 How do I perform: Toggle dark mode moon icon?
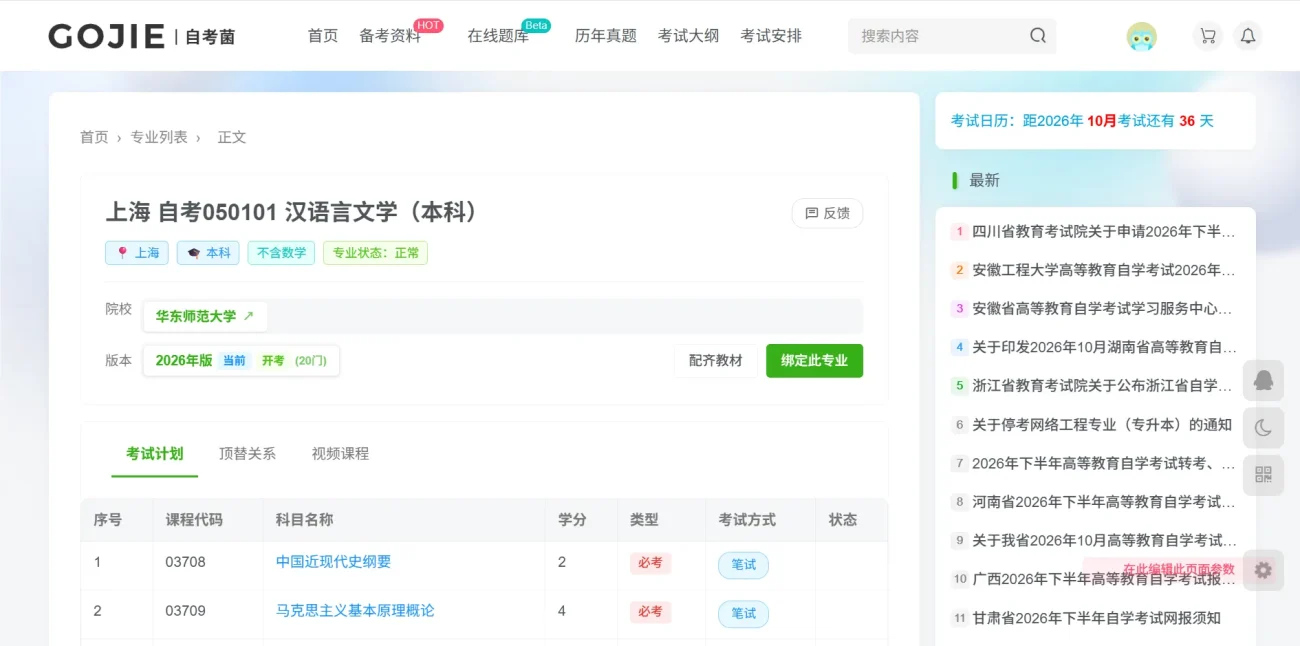1263,428
